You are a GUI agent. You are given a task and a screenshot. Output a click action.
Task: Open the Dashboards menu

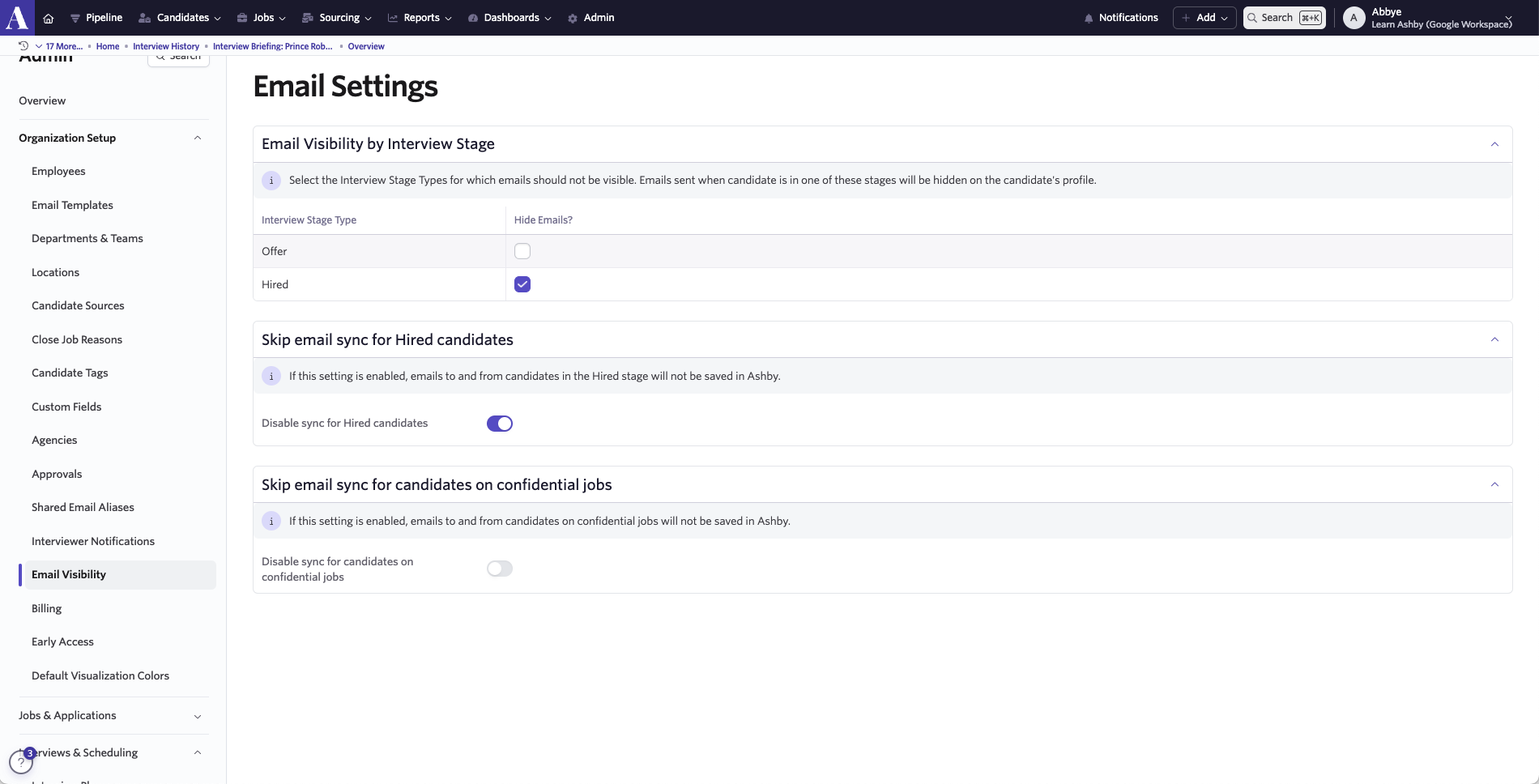coord(509,18)
